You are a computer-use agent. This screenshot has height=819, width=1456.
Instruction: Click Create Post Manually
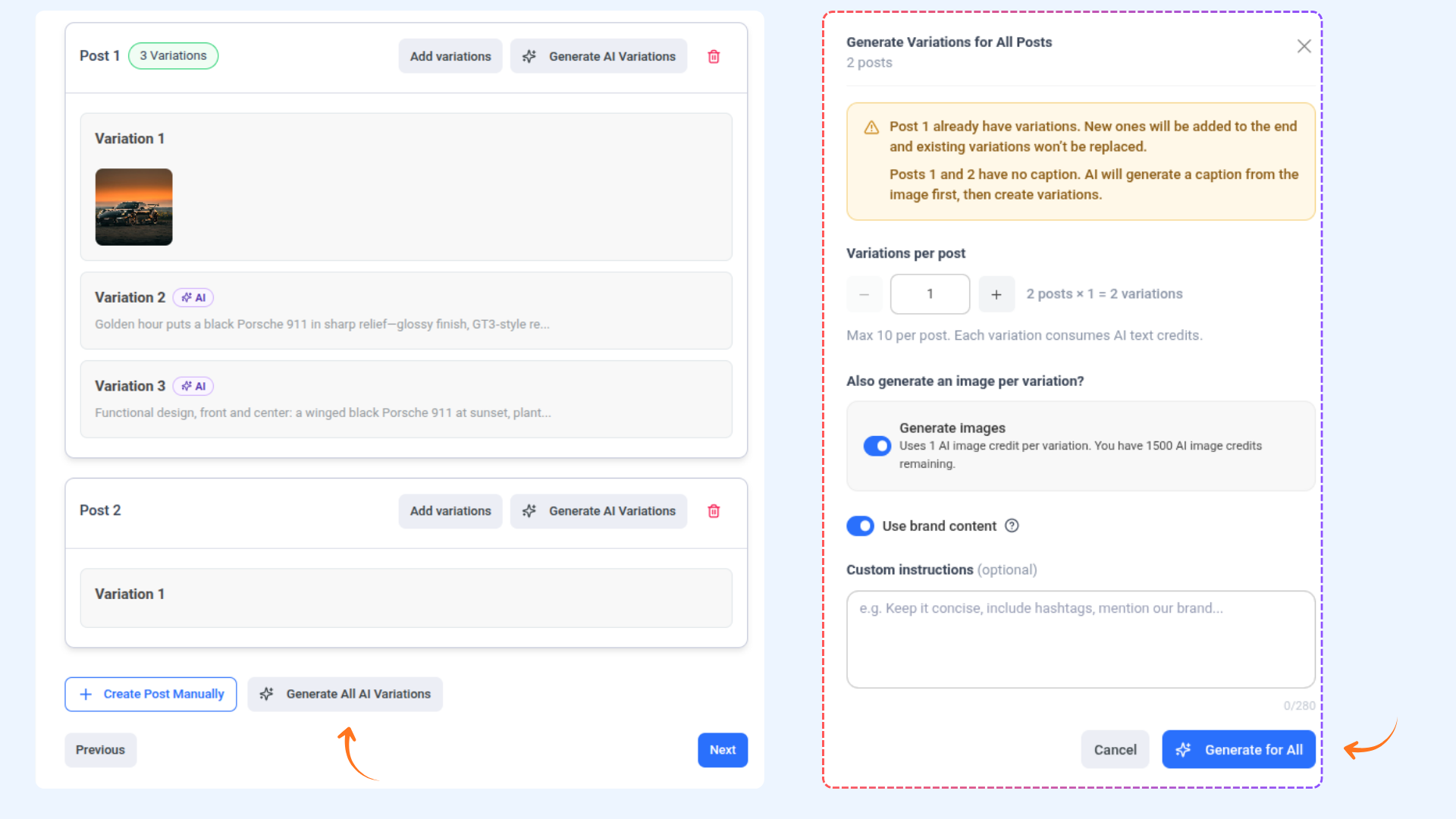click(151, 694)
